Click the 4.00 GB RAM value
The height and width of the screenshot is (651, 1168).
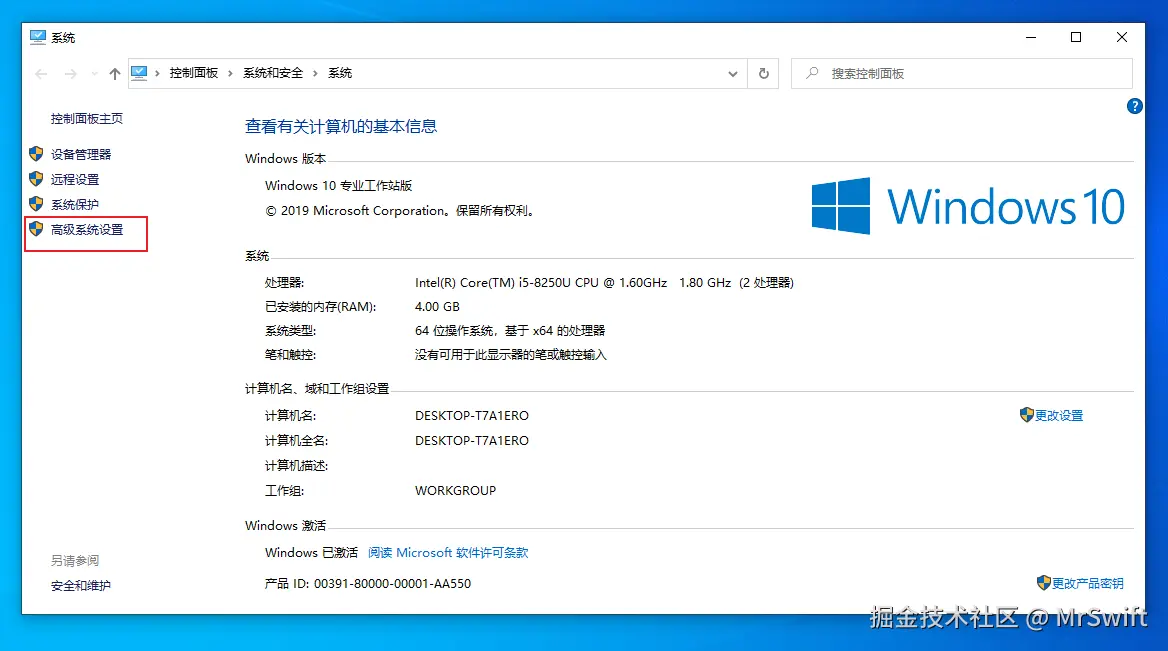tap(437, 306)
